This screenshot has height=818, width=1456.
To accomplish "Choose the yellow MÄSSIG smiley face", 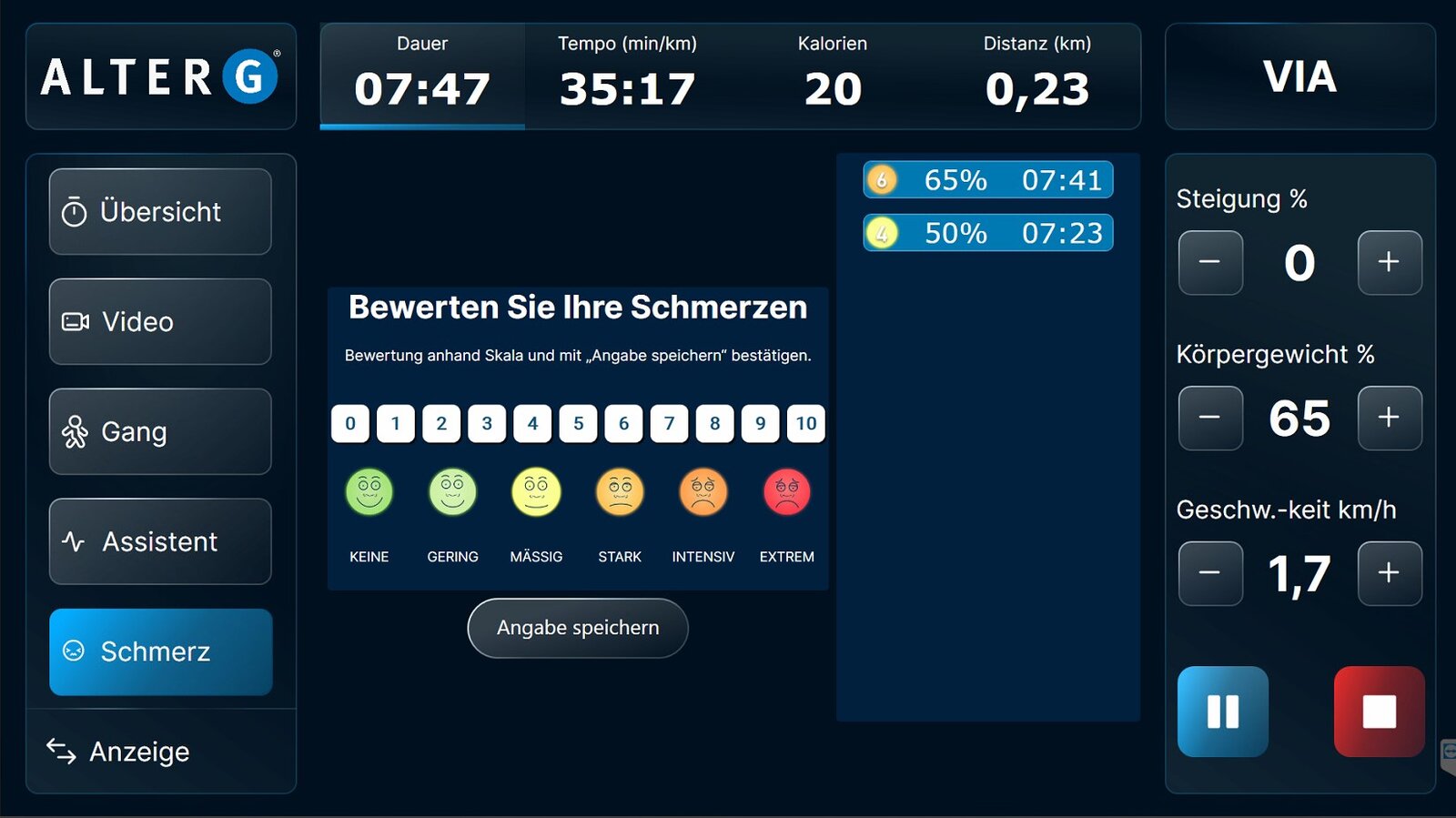I will [536, 492].
